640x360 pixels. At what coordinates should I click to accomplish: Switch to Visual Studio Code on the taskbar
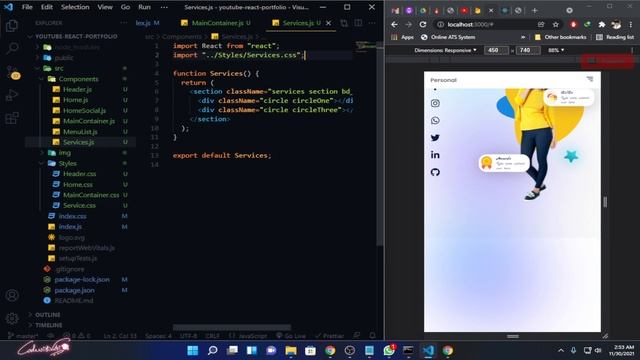pyautogui.click(x=428, y=350)
